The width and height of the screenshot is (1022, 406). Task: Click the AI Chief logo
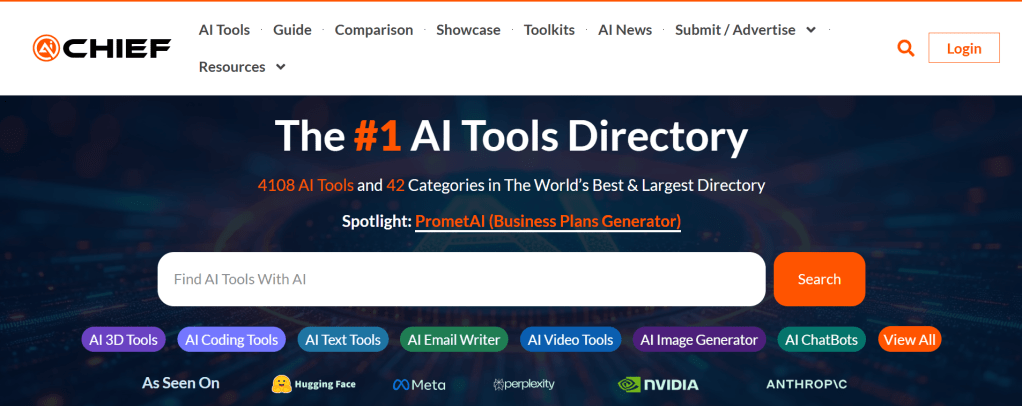tap(102, 48)
